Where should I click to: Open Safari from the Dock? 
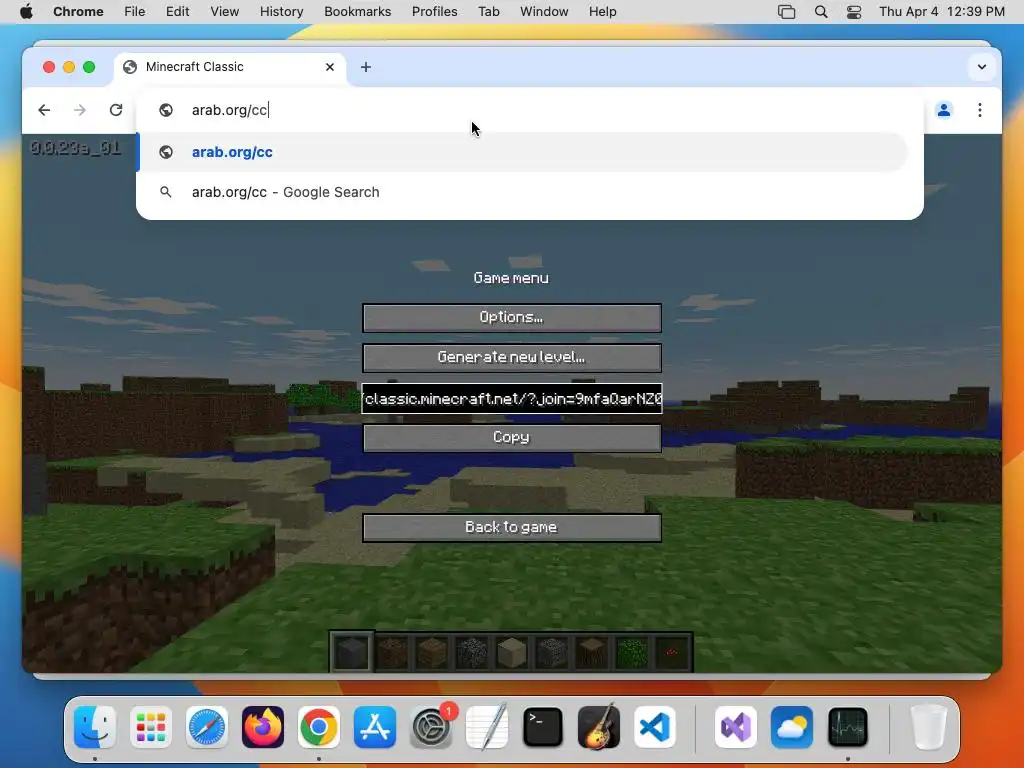click(x=207, y=727)
